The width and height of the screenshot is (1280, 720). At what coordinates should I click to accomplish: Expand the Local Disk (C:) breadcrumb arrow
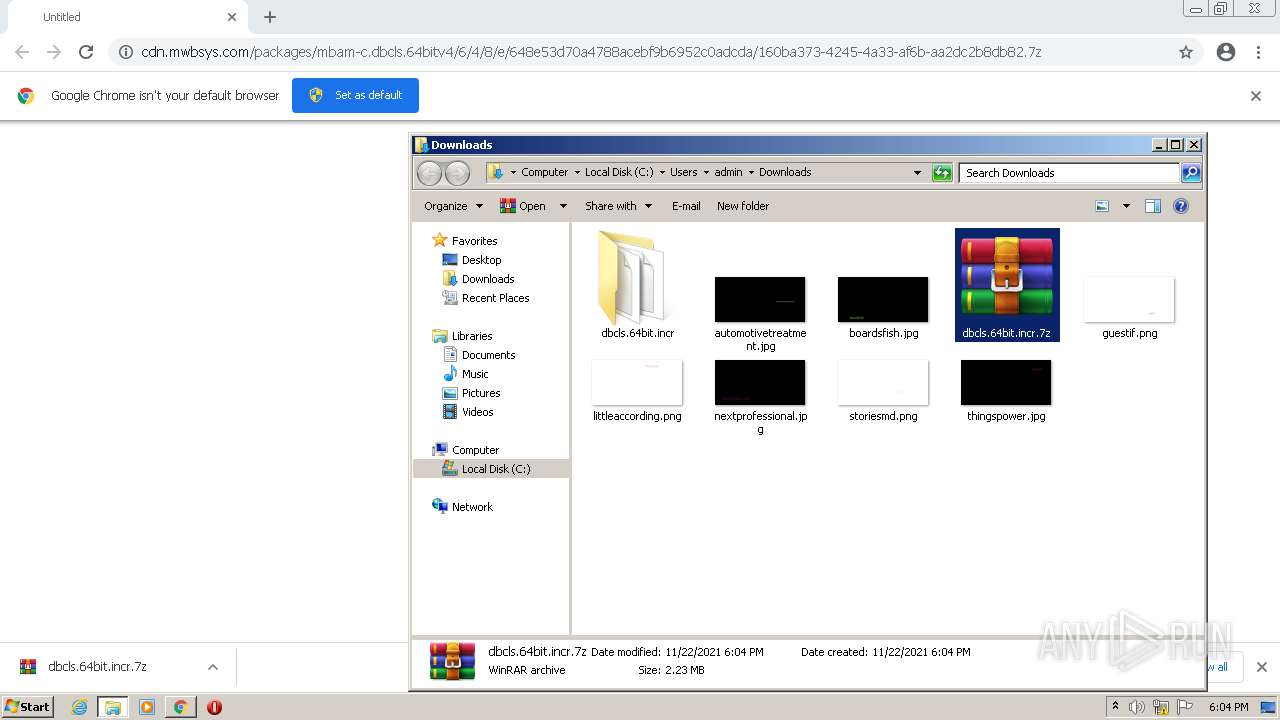click(662, 172)
